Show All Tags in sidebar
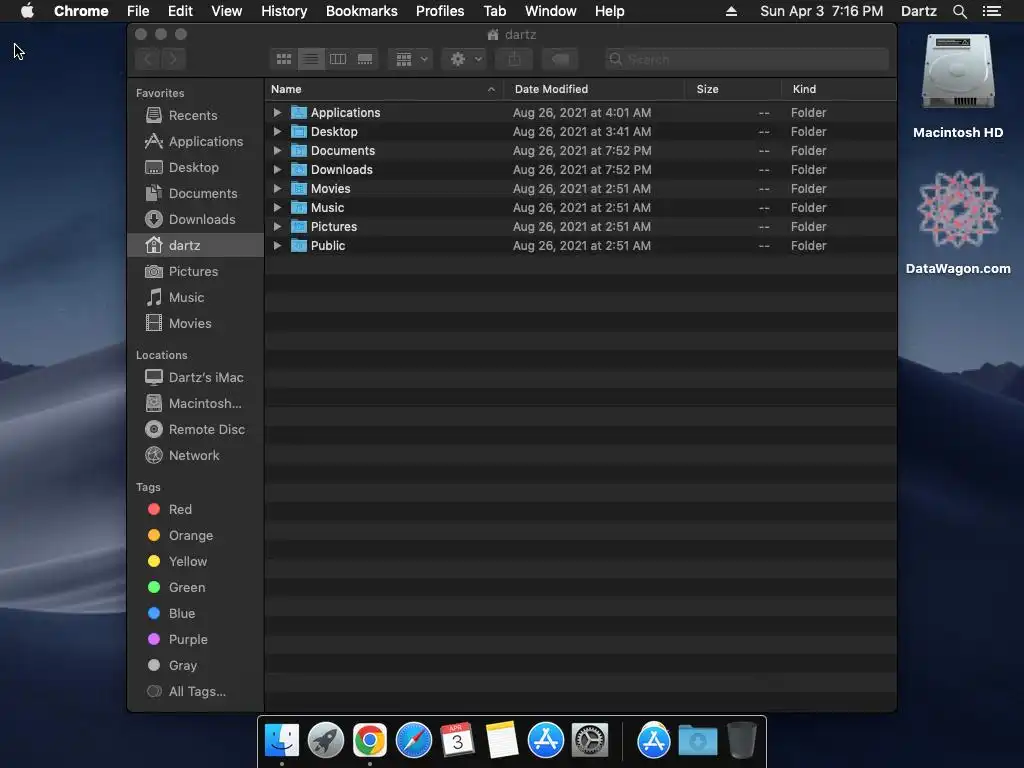This screenshot has height=768, width=1024. coord(195,692)
